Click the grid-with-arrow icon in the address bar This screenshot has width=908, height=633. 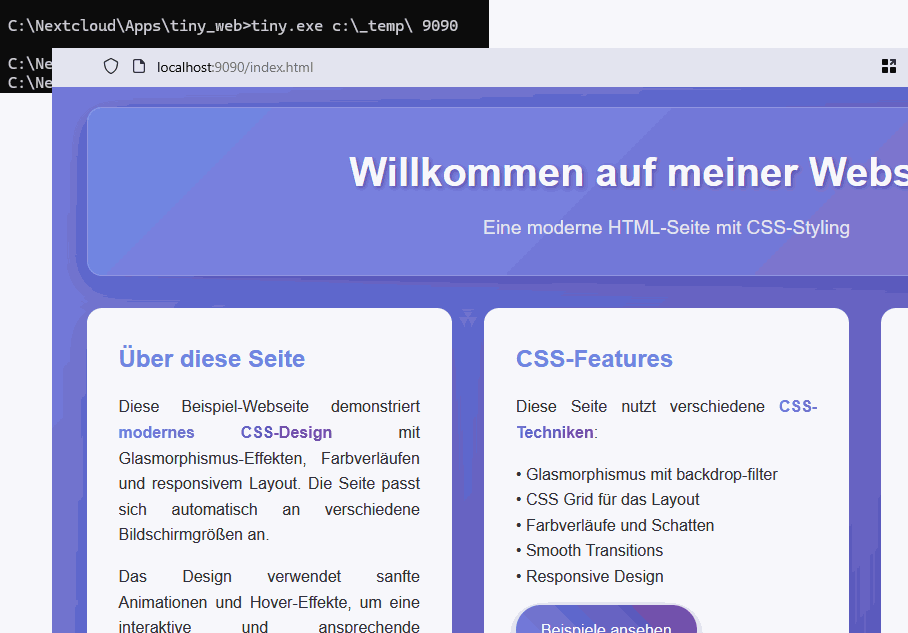click(x=888, y=67)
